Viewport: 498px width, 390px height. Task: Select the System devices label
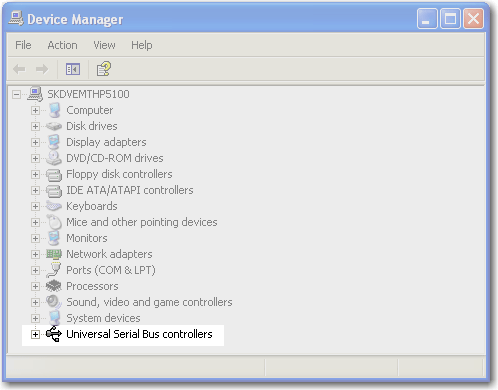[x=103, y=318]
